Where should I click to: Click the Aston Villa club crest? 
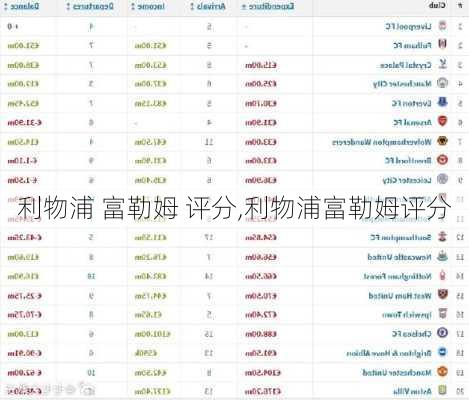coord(442,390)
